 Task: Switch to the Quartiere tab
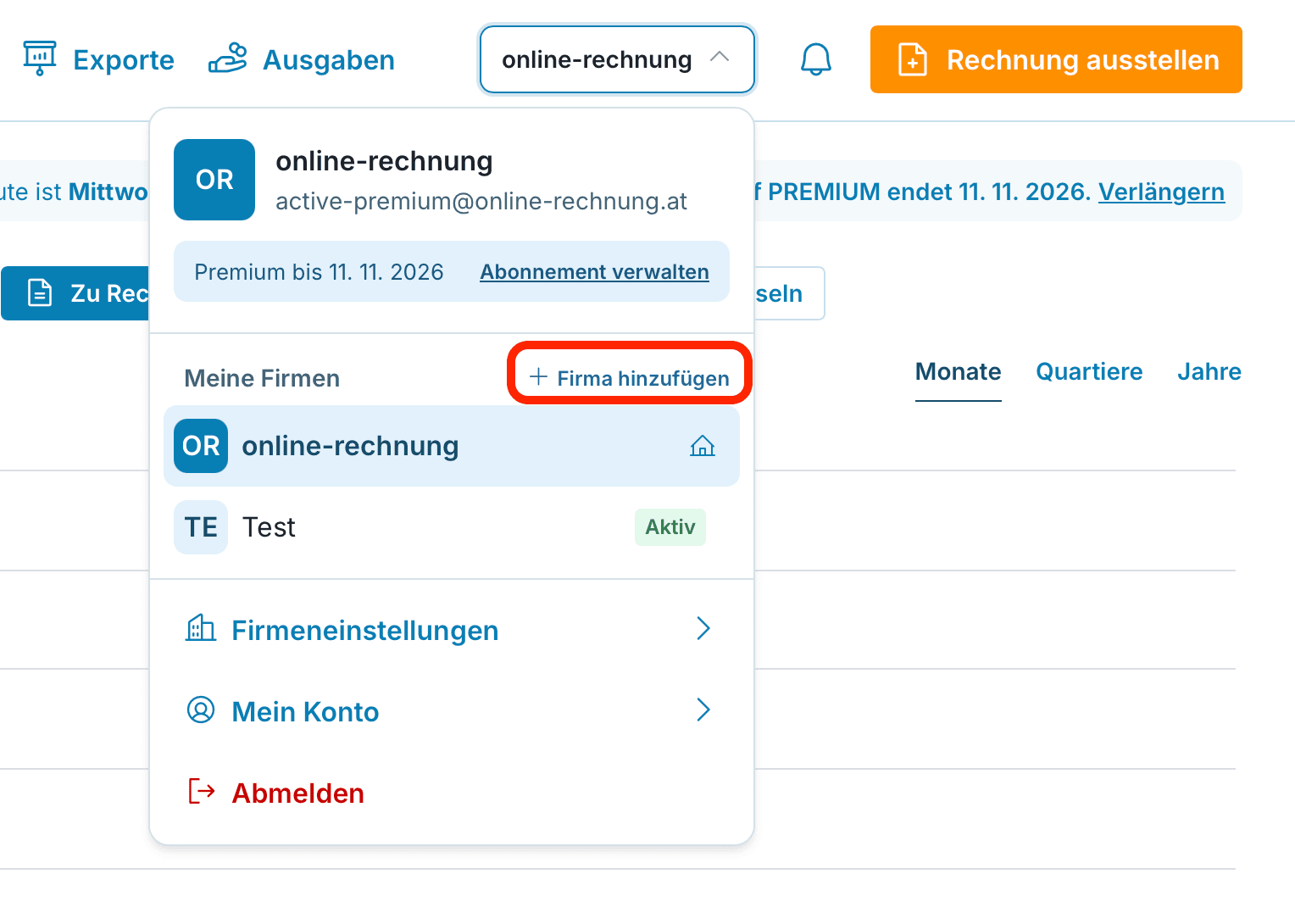coord(1089,372)
